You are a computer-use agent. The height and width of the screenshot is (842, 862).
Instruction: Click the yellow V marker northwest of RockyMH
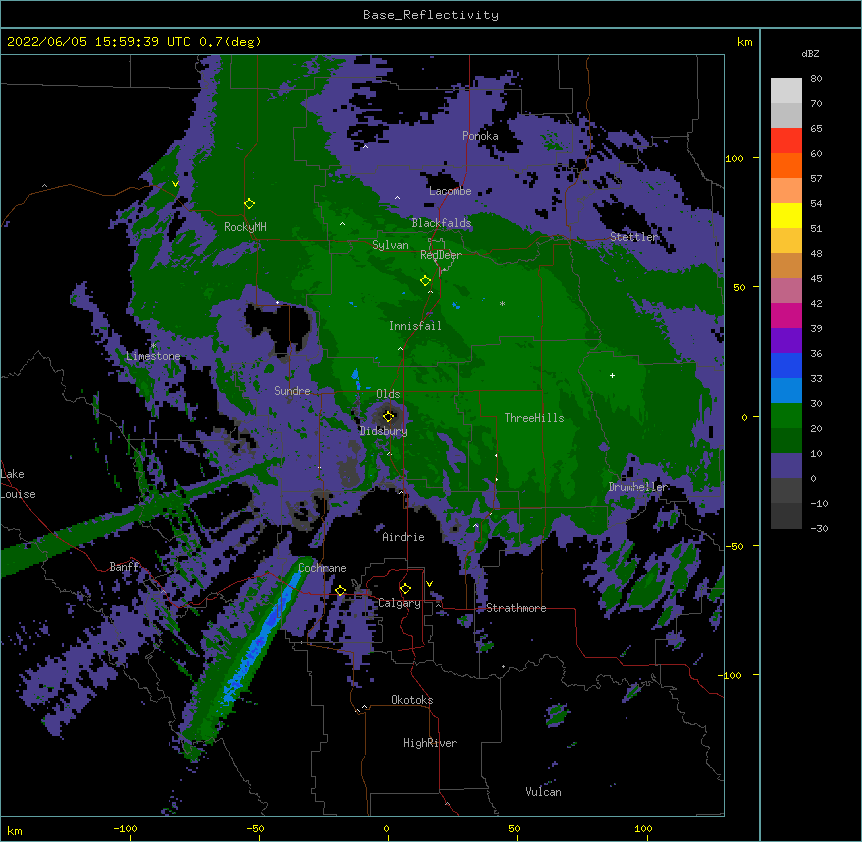point(175,184)
